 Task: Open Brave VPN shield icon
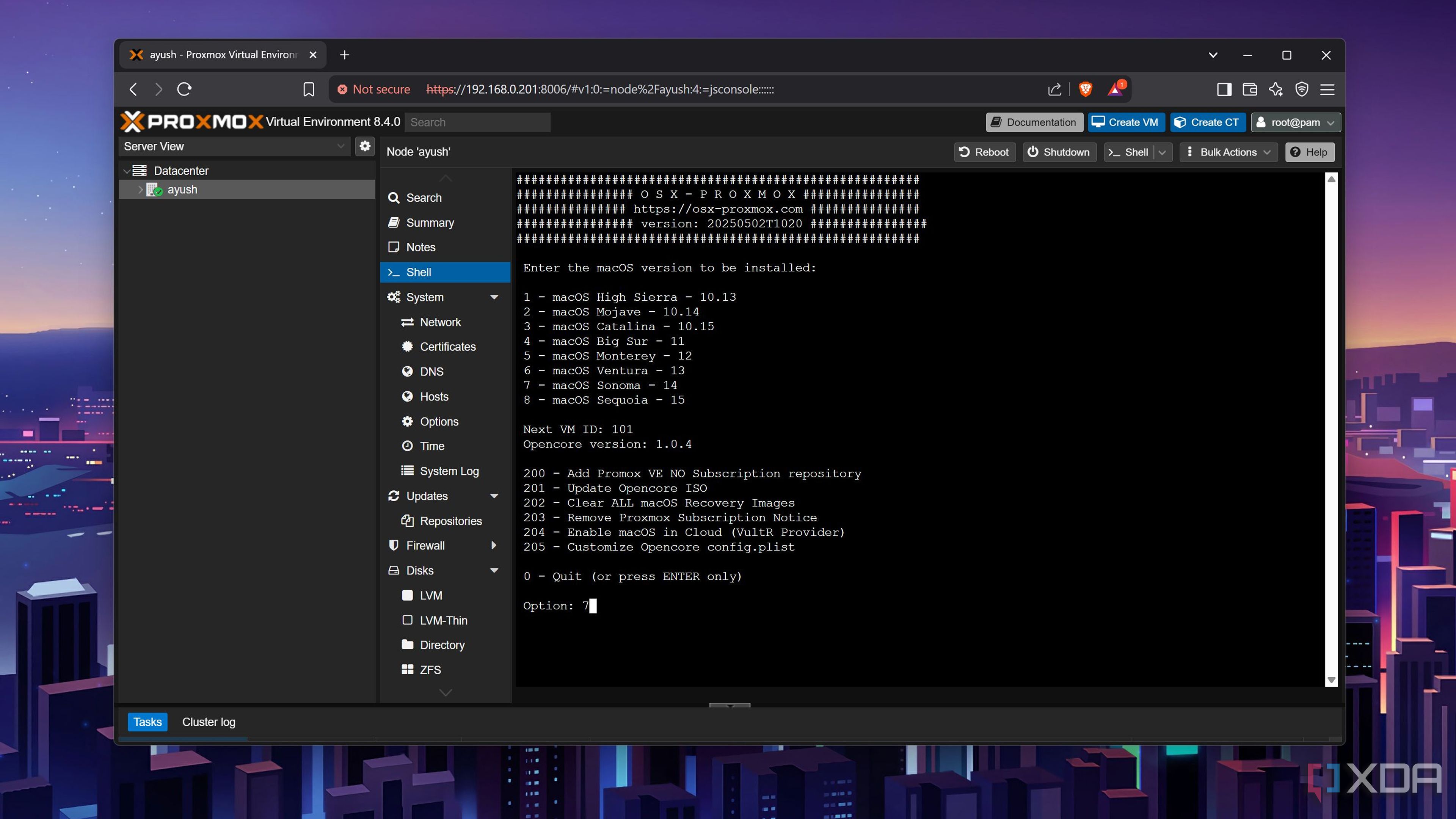1302,89
